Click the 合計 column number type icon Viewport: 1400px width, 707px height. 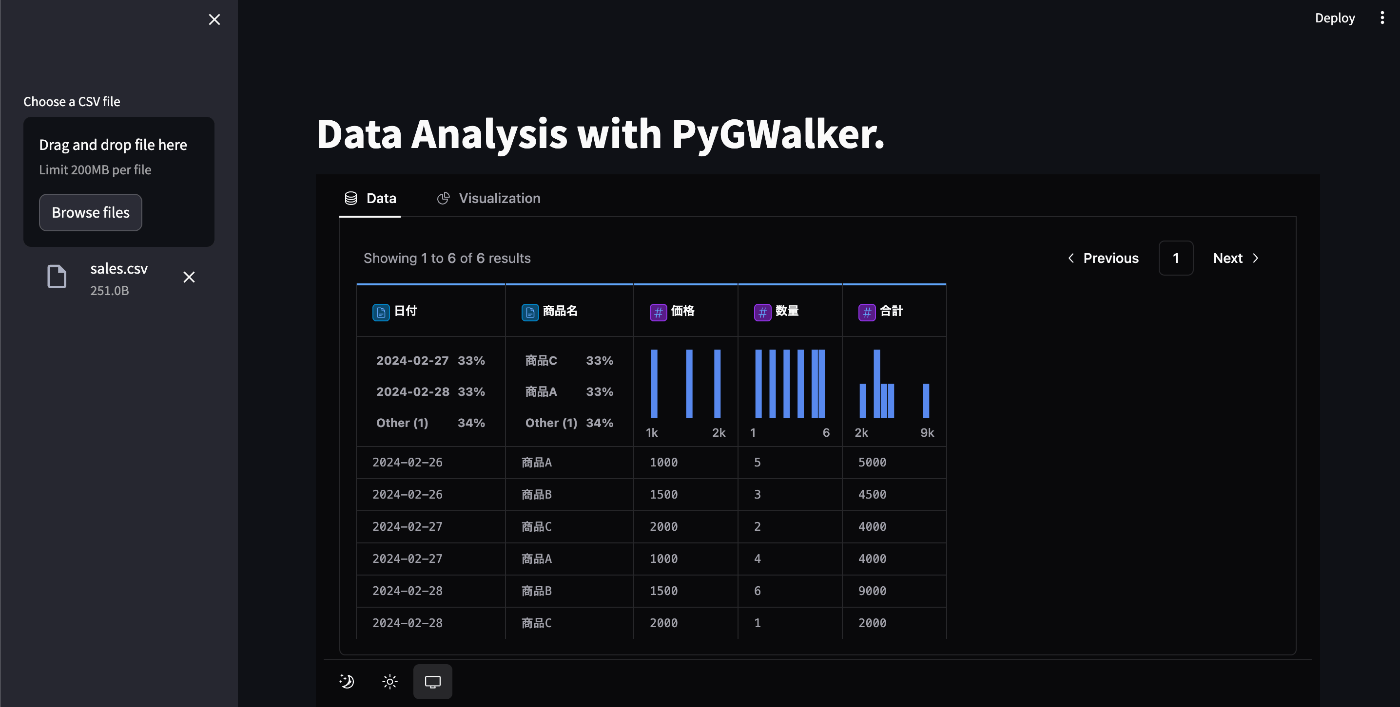pyautogui.click(x=867, y=312)
